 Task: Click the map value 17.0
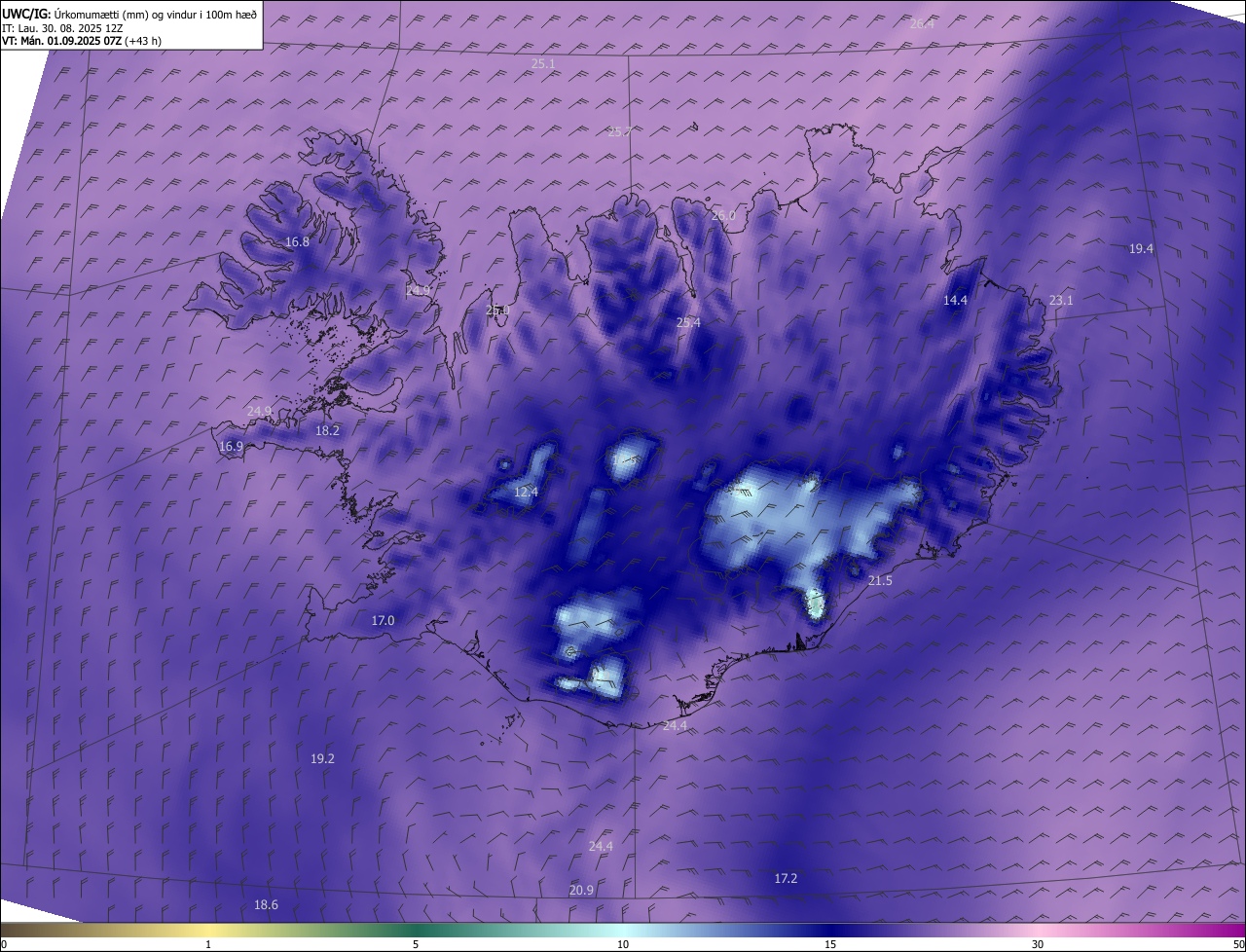[x=384, y=621]
